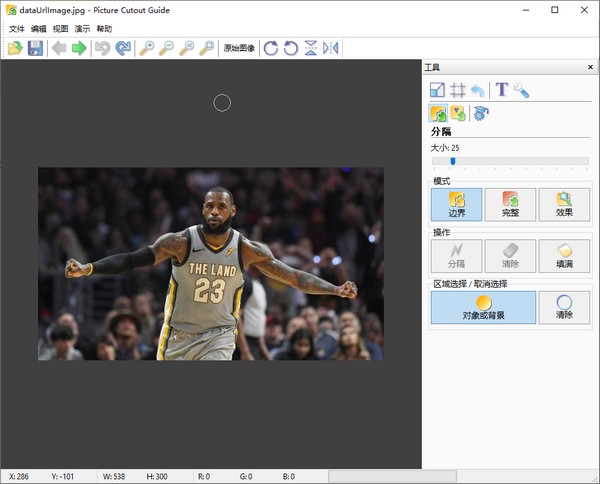The height and width of the screenshot is (484, 600).
Task: Switch mode to 效果 (effects)
Action: (x=564, y=204)
